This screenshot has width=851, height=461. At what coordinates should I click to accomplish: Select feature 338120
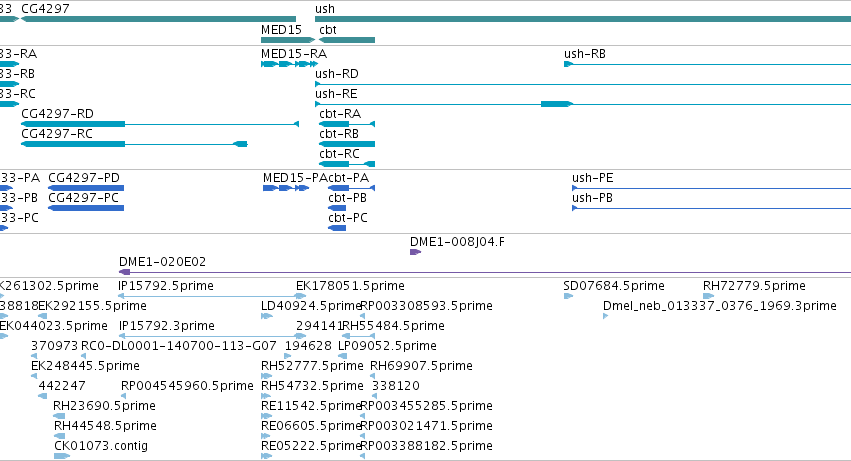pyautogui.click(x=374, y=396)
